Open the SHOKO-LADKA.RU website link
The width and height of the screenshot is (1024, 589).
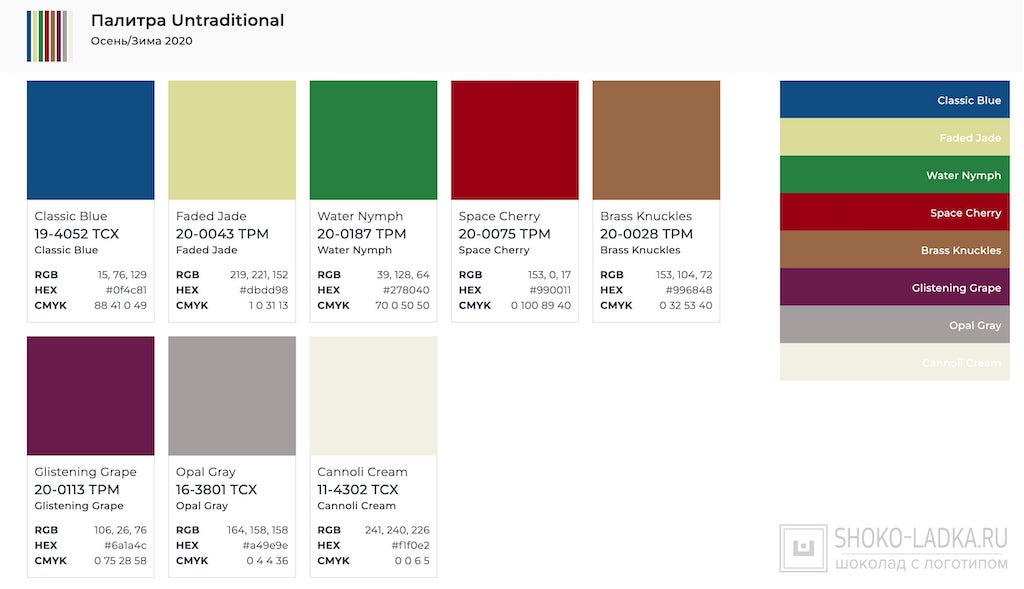click(x=920, y=539)
